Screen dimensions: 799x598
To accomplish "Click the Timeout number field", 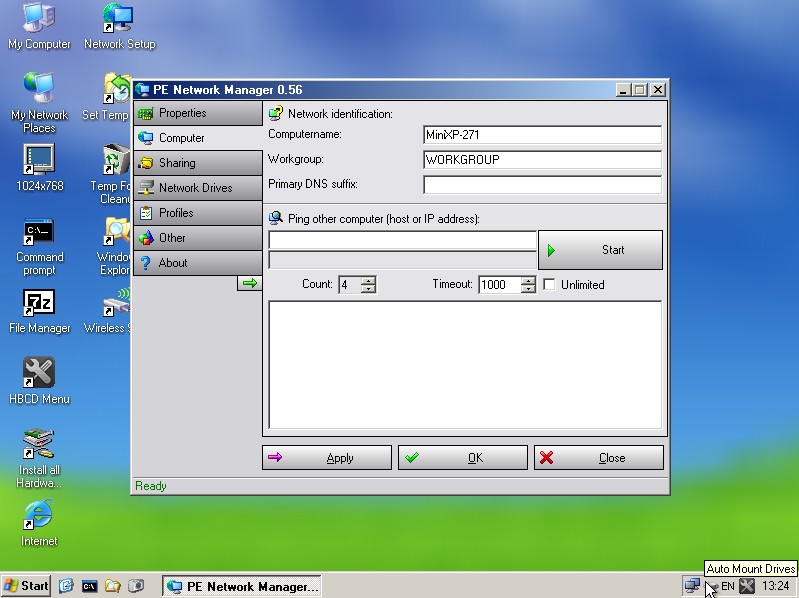I will coord(500,285).
